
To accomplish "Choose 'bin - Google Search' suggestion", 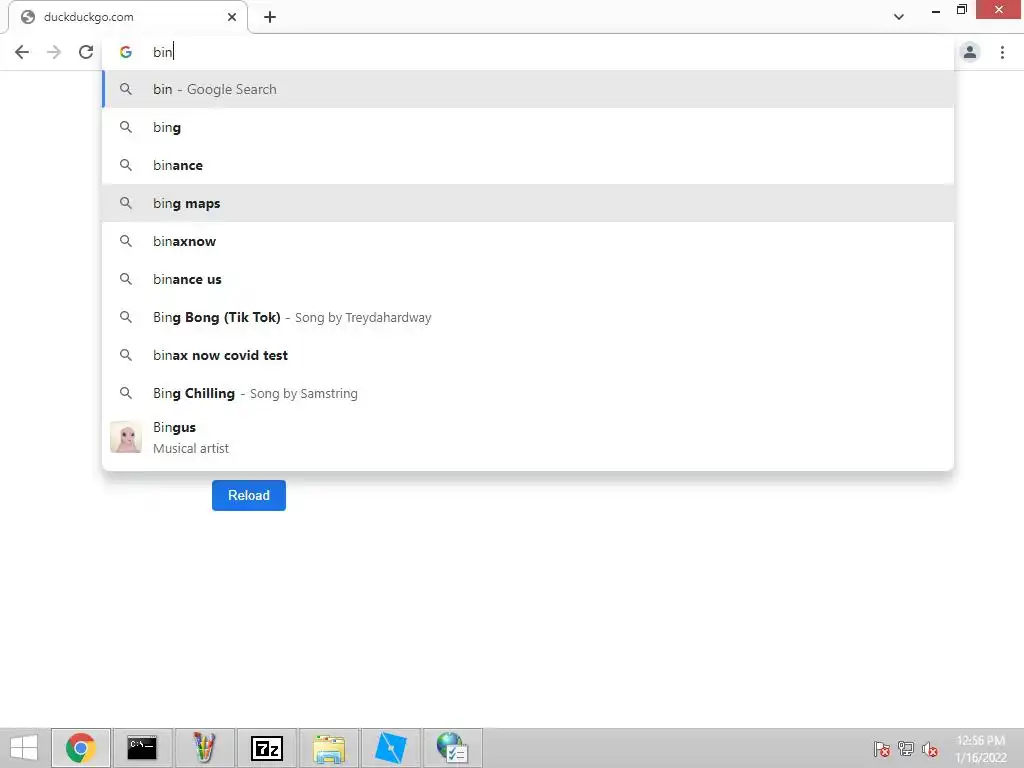I will [528, 89].
